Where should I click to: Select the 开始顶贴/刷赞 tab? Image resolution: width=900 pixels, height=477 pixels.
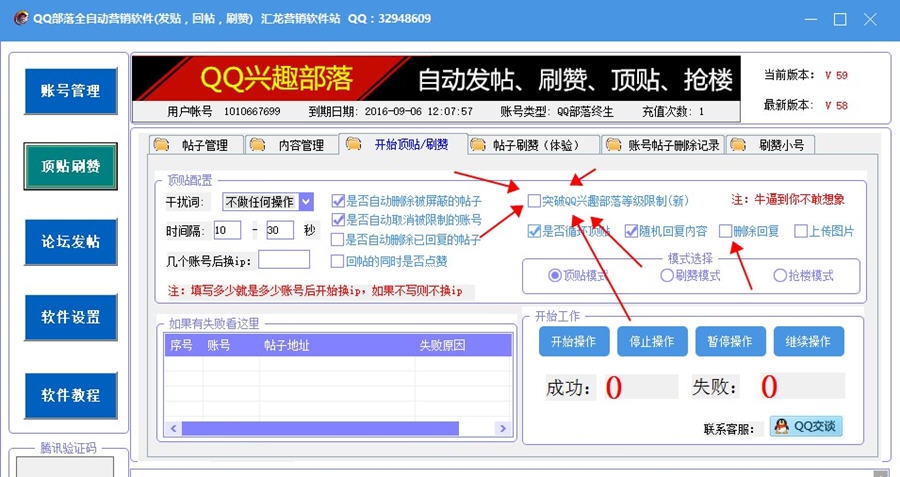pos(403,144)
